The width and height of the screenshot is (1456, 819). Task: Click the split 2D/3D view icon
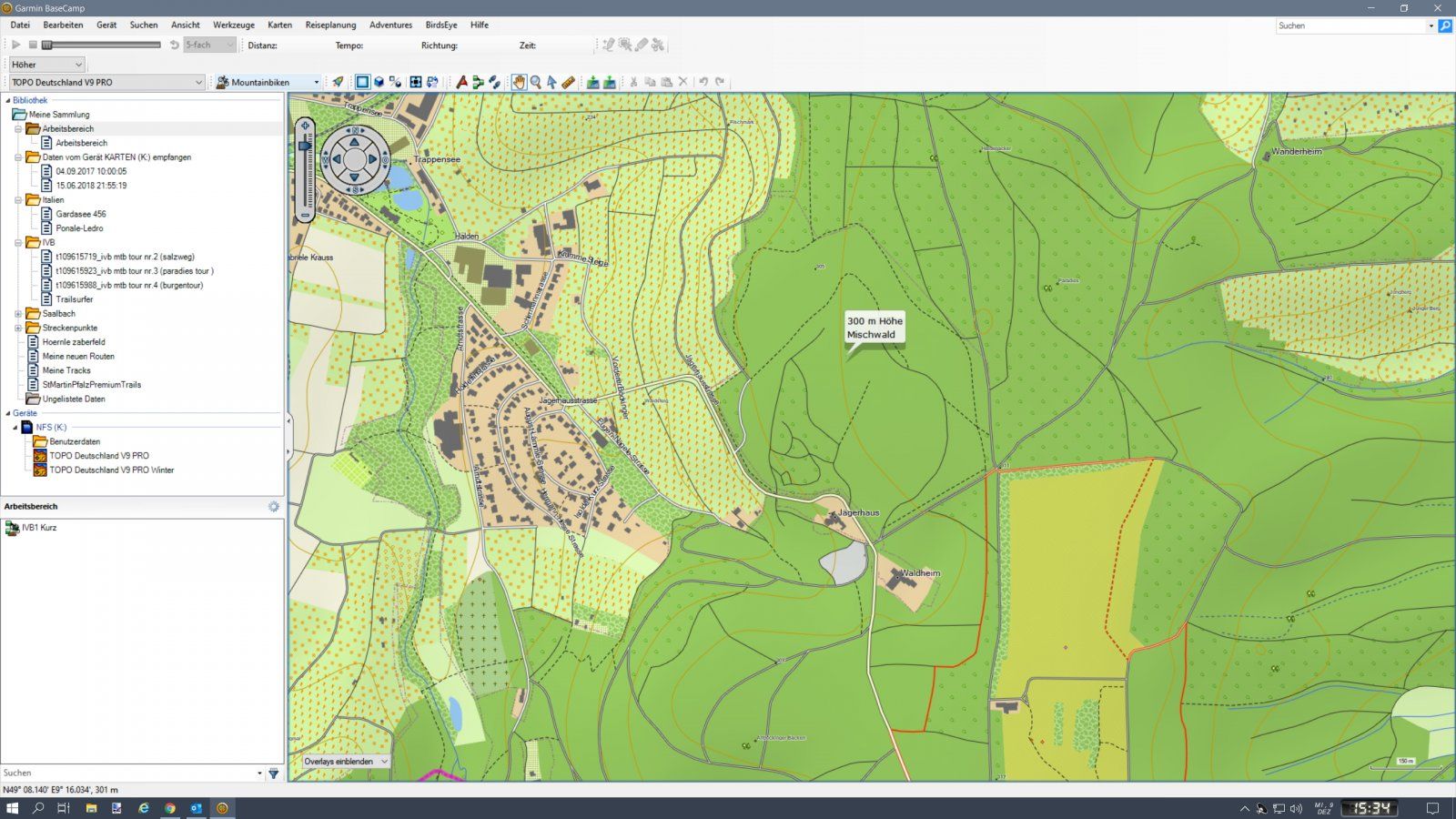click(x=395, y=82)
